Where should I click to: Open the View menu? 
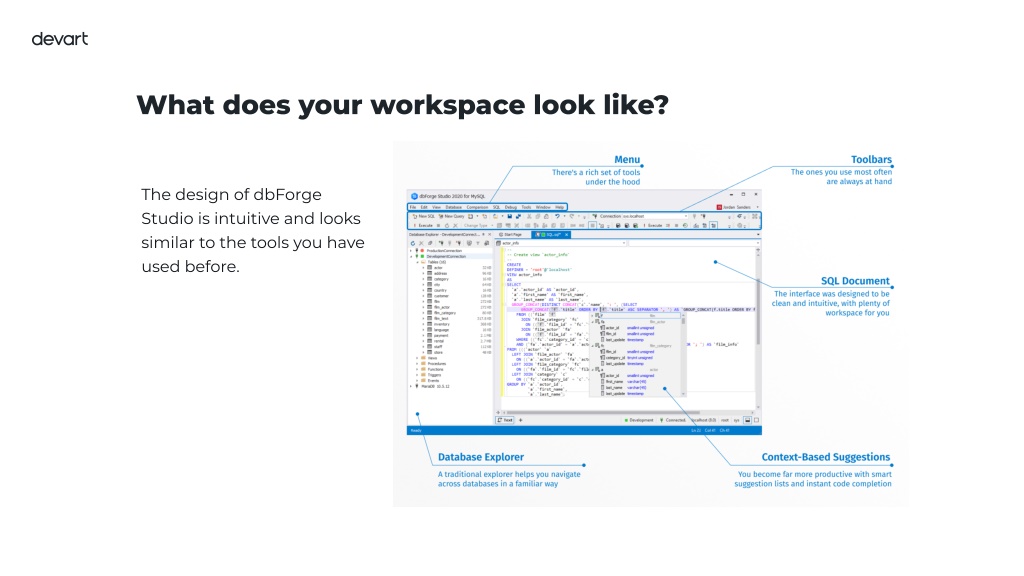pyautogui.click(x=436, y=207)
